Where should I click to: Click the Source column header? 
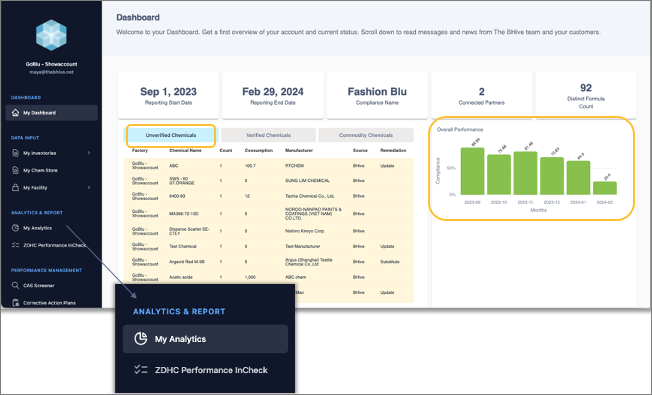click(x=360, y=150)
